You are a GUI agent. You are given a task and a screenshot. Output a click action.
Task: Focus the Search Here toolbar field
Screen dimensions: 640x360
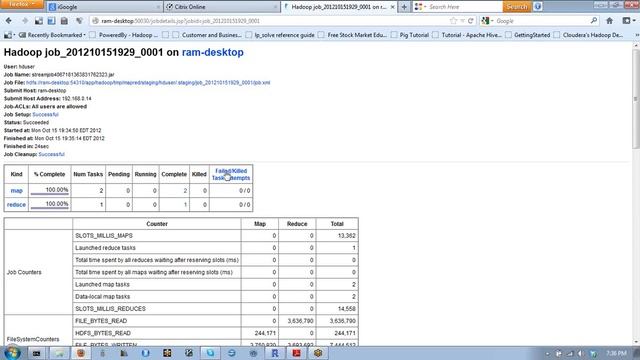tap(464, 7)
